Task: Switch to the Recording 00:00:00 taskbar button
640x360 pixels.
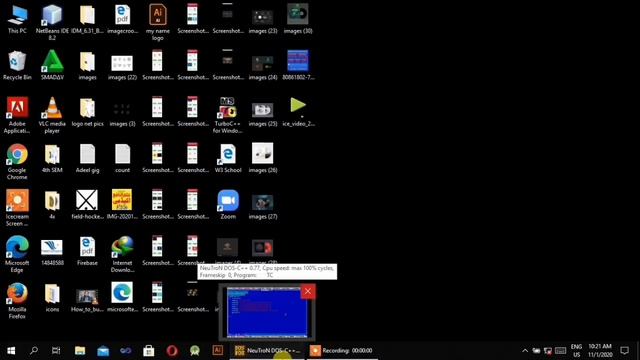Action: [x=343, y=351]
